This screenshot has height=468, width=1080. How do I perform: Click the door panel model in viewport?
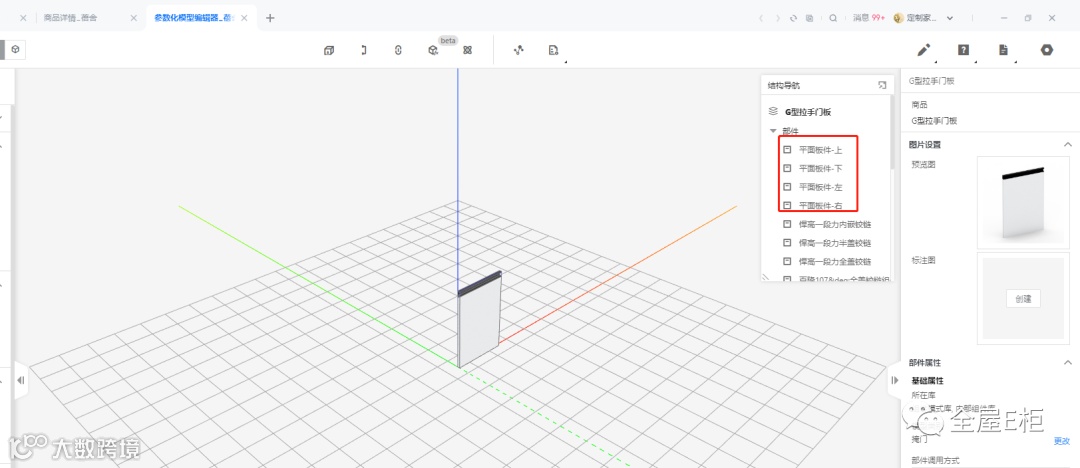479,321
